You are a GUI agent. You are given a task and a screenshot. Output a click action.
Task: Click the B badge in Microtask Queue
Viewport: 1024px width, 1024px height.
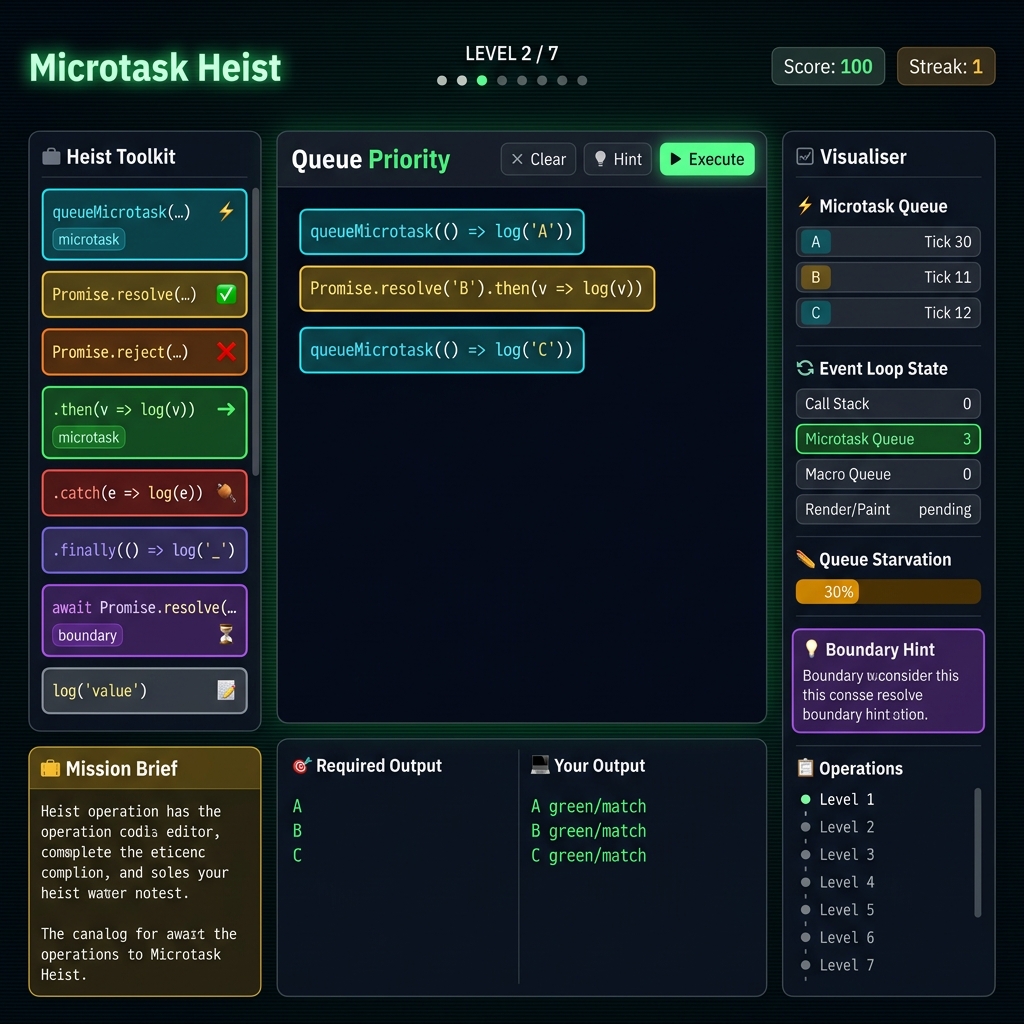point(815,277)
